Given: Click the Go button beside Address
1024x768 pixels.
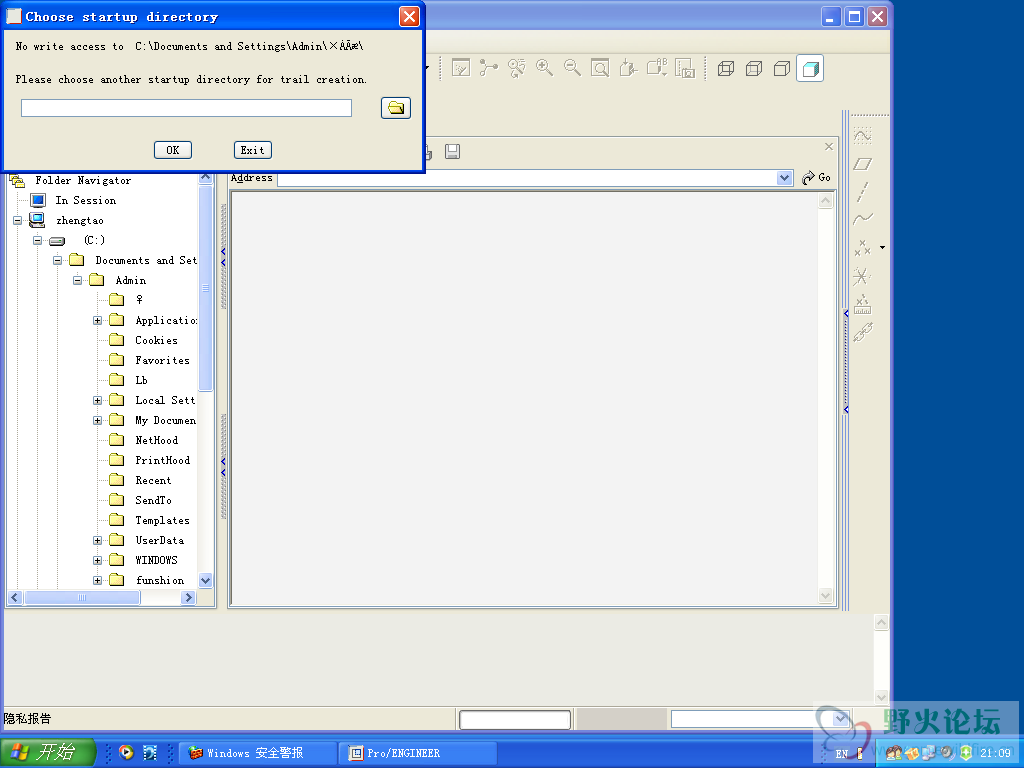Looking at the screenshot, I should click(x=816, y=178).
